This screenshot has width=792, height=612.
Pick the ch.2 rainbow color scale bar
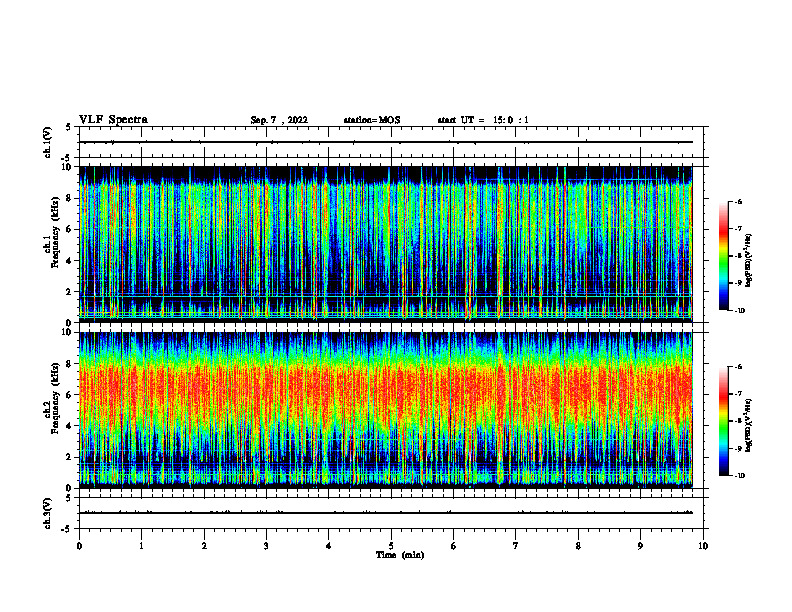pos(723,421)
